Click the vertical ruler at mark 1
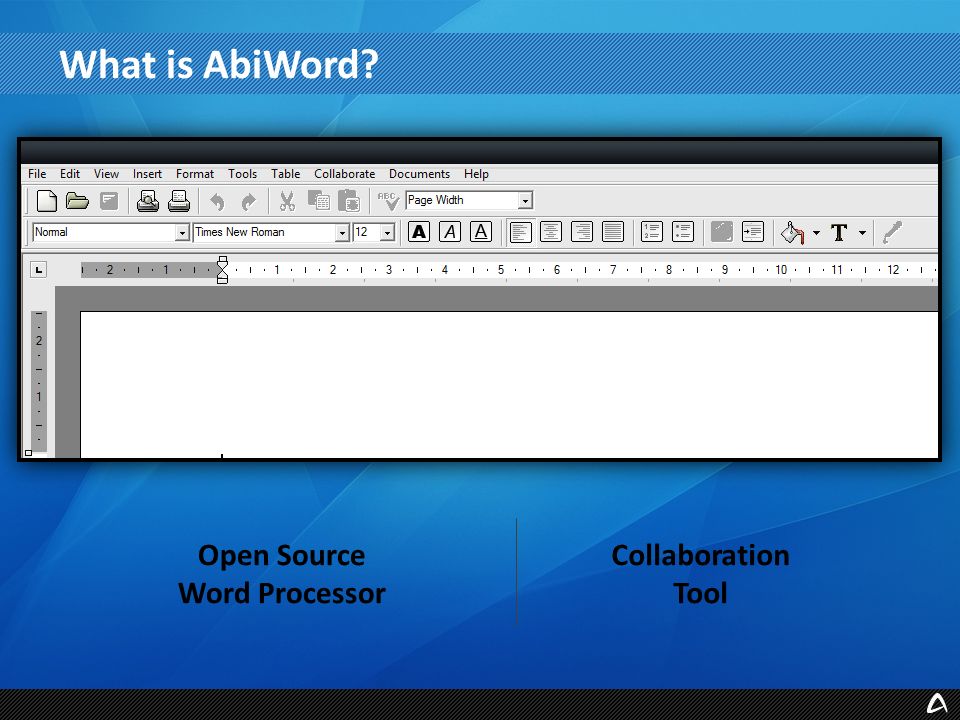The width and height of the screenshot is (960, 720). [39, 397]
